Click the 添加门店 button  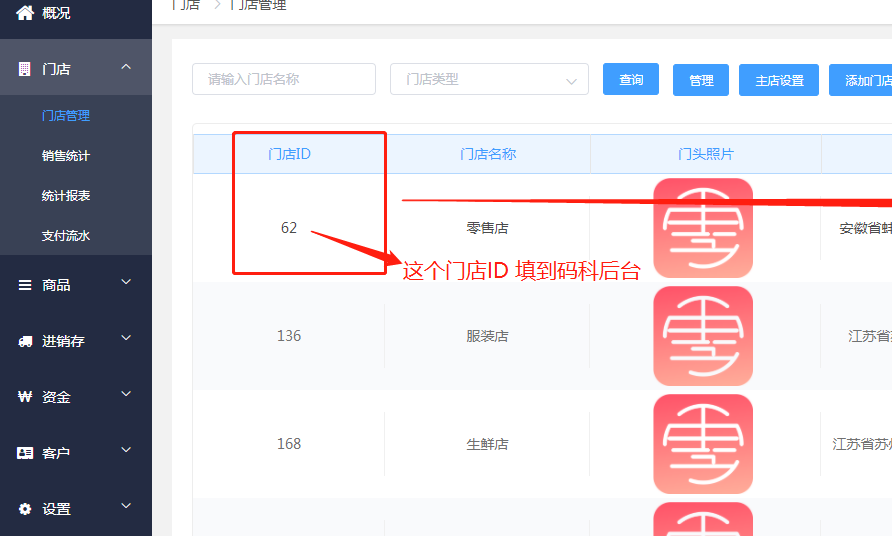tap(861, 80)
